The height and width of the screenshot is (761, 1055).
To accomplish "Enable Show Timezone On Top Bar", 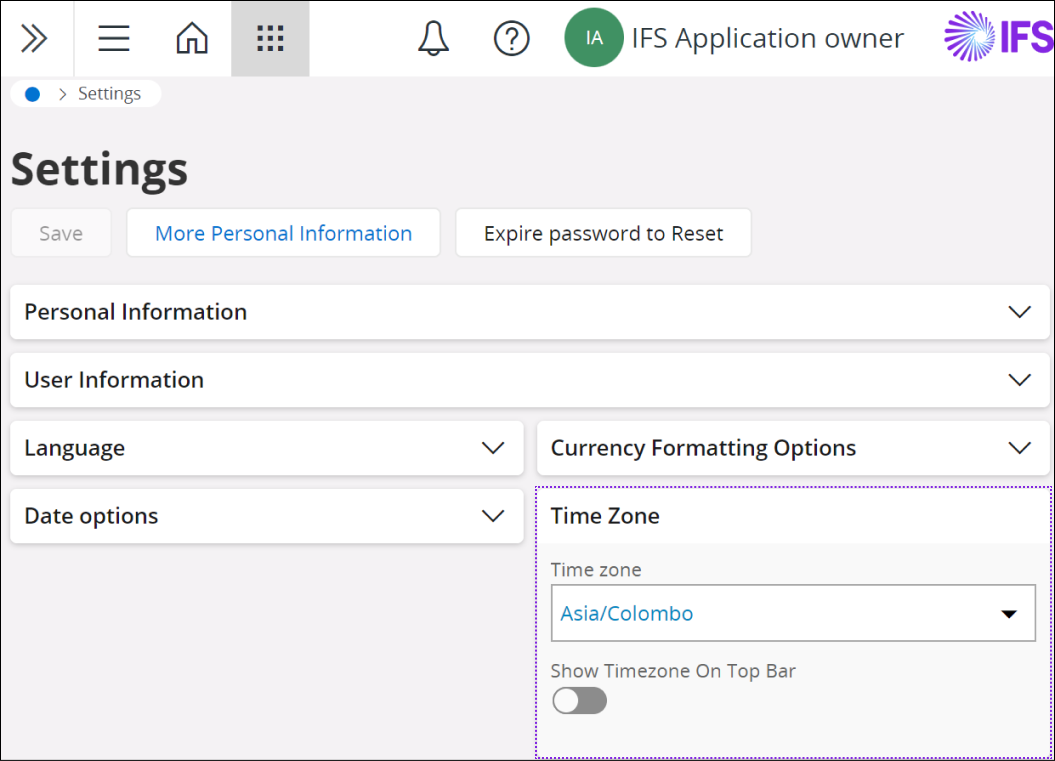I will point(579,700).
